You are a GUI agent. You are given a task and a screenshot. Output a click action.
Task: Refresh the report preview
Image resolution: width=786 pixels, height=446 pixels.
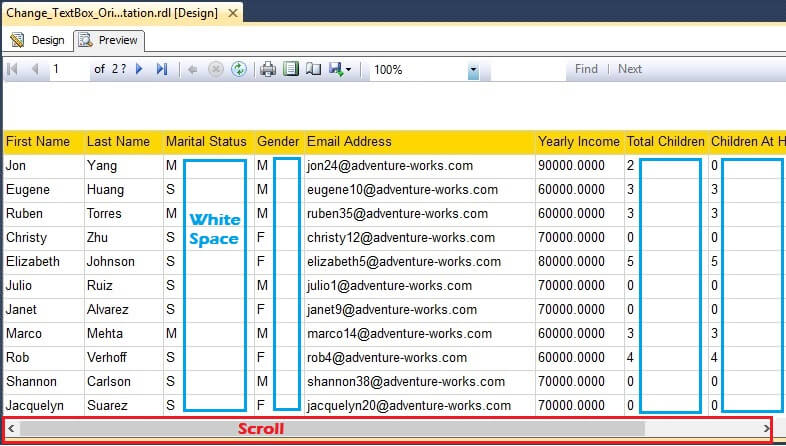click(239, 69)
